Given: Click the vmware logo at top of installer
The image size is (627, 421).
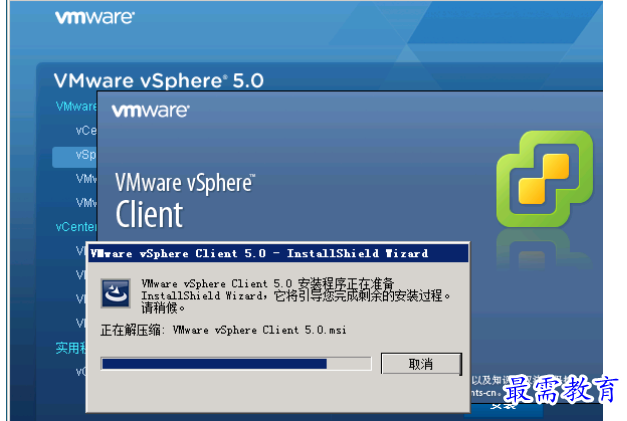Looking at the screenshot, I should coord(95,17).
